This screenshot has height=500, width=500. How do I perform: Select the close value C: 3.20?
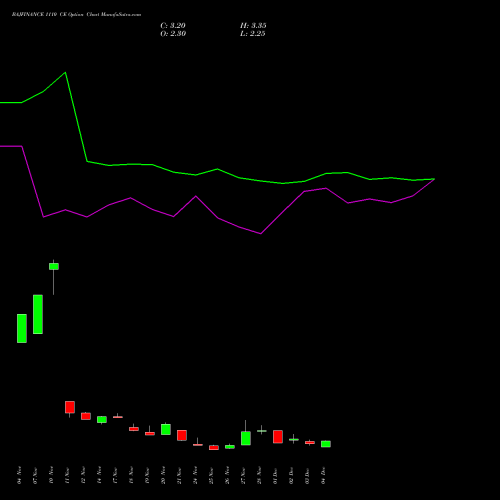point(173,25)
